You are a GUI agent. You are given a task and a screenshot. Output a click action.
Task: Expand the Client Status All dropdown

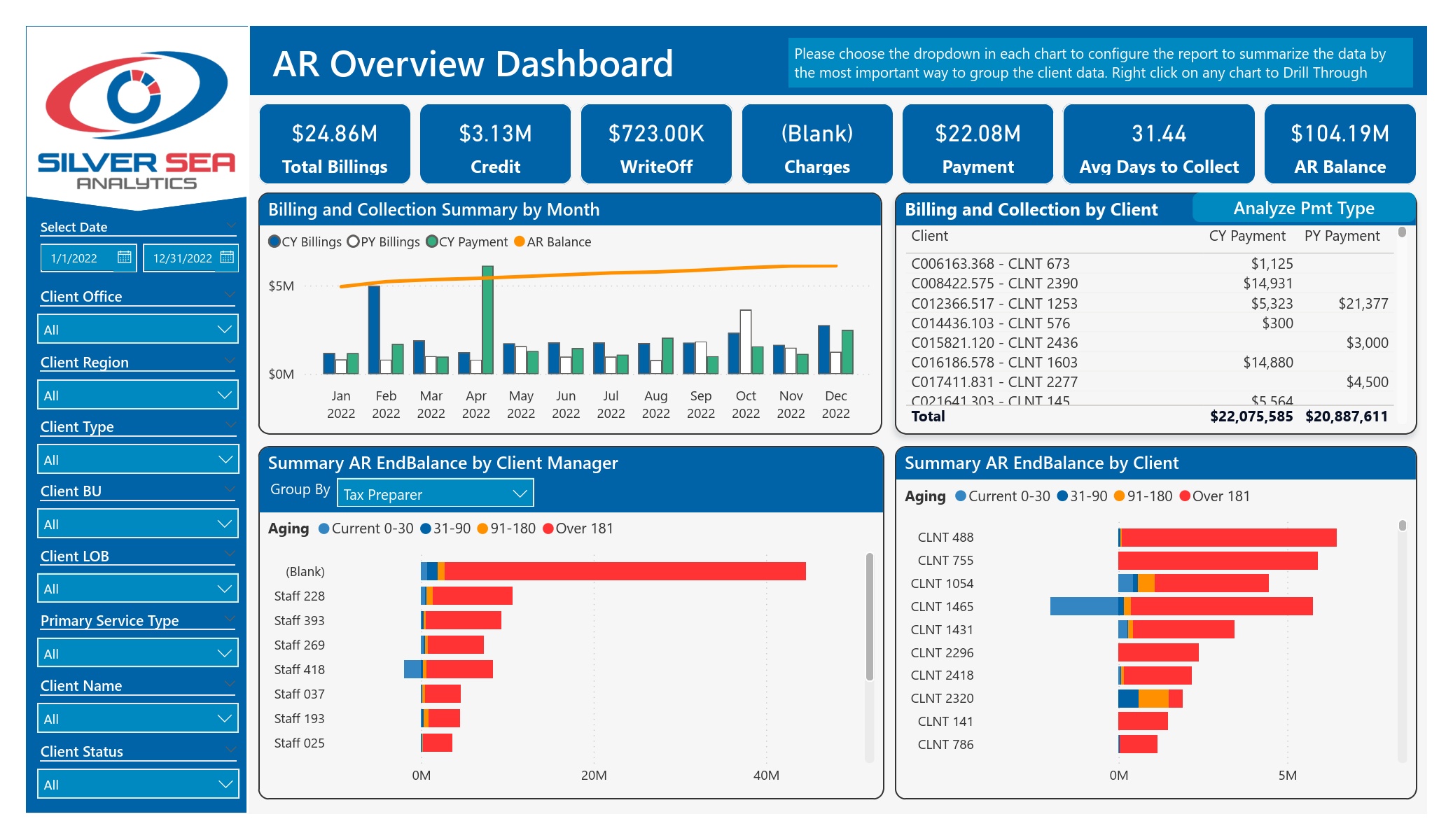[x=137, y=784]
